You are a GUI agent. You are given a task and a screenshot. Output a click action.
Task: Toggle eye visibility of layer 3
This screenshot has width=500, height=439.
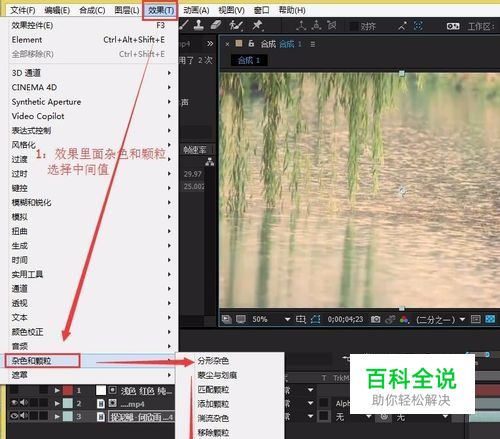[x=14, y=416]
